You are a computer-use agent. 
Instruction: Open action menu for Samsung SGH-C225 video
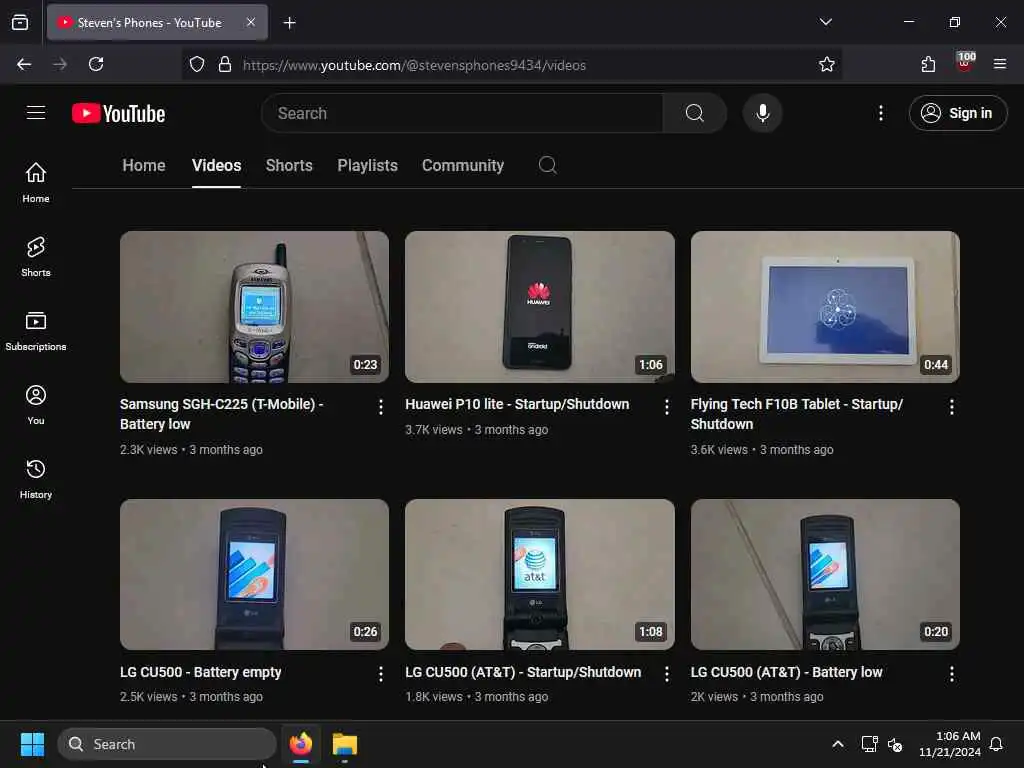381,407
